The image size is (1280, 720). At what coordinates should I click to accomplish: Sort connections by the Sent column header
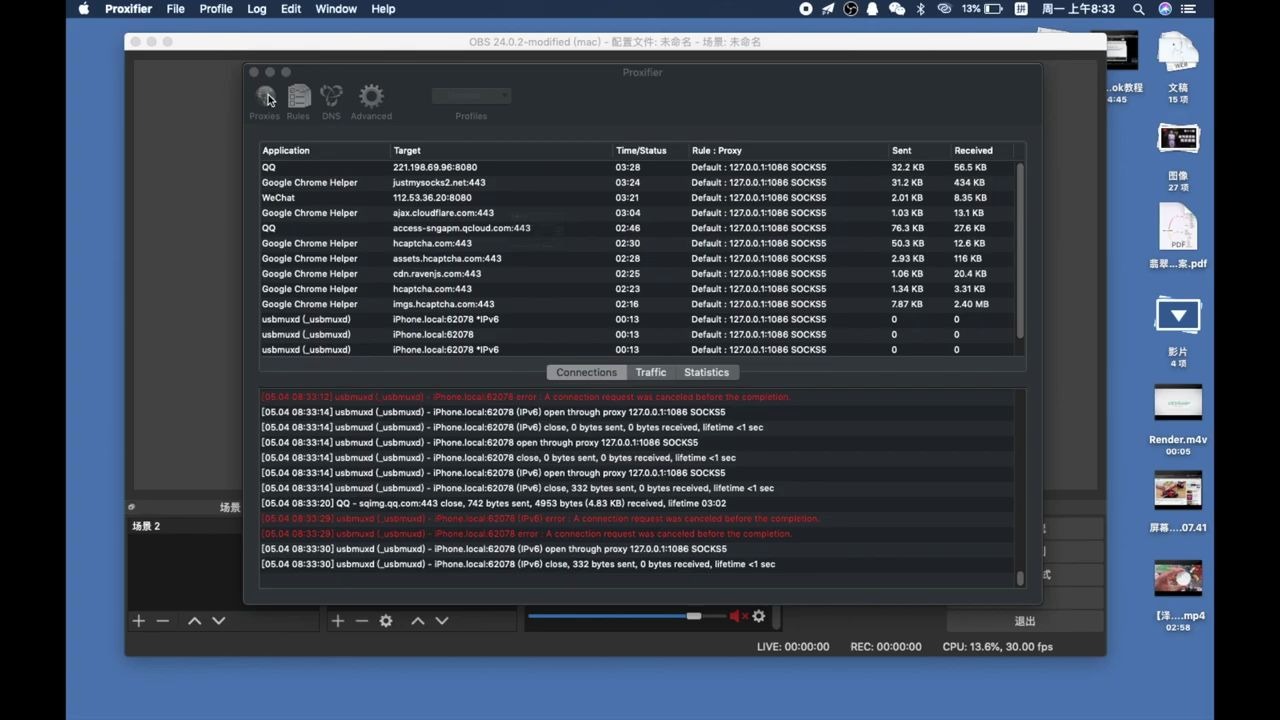pos(919,151)
